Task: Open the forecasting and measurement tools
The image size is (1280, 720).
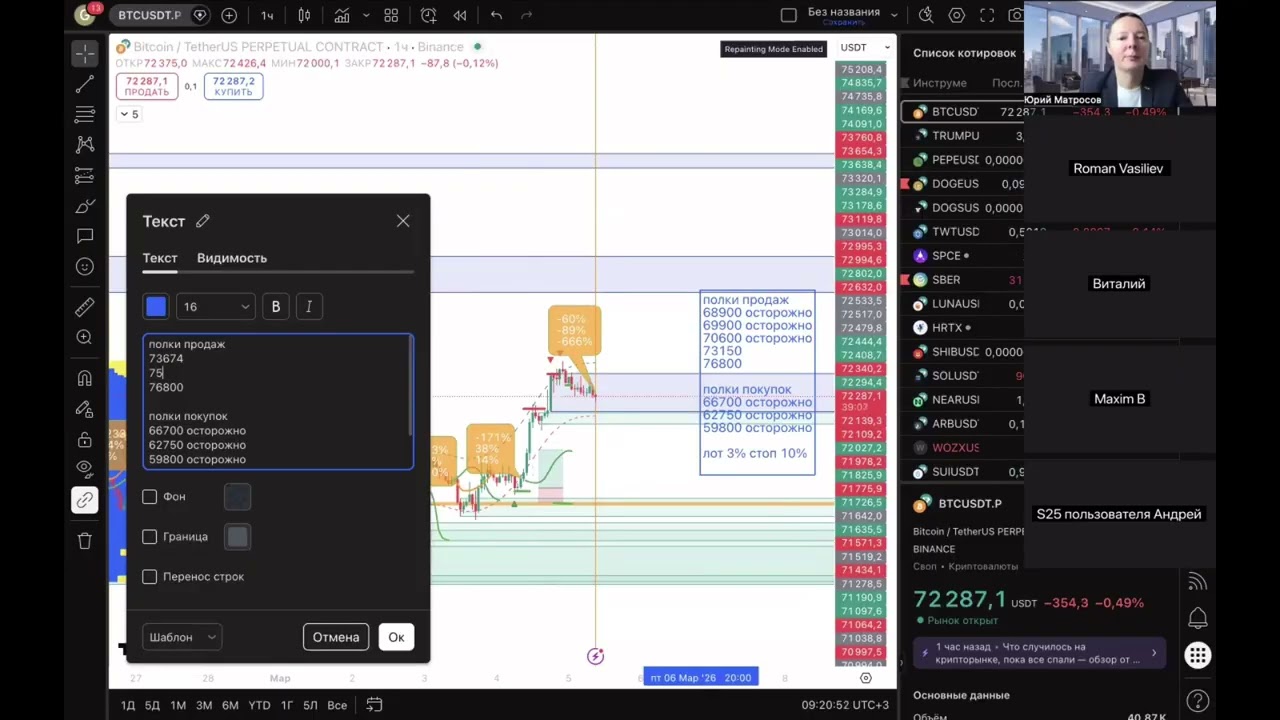Action: pyautogui.click(x=85, y=176)
